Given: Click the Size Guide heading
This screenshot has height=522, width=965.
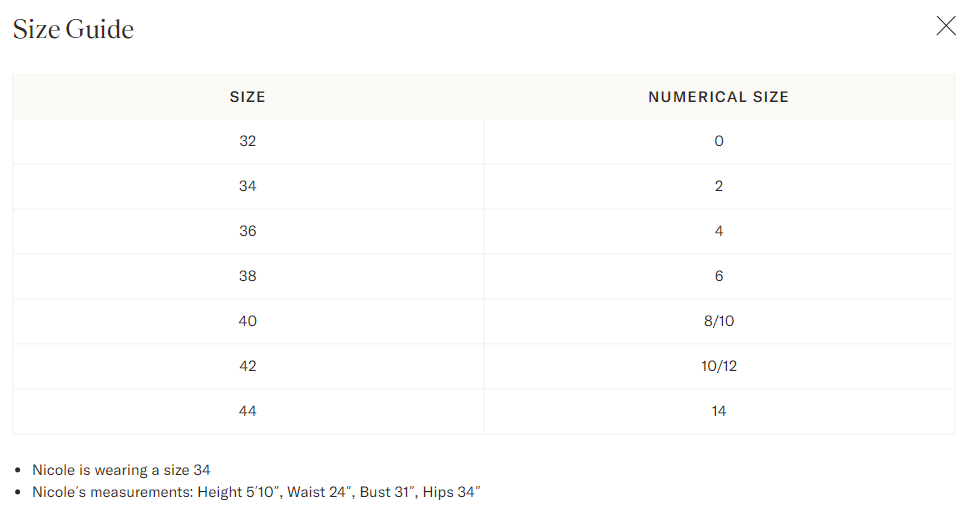Looking at the screenshot, I should [73, 29].
